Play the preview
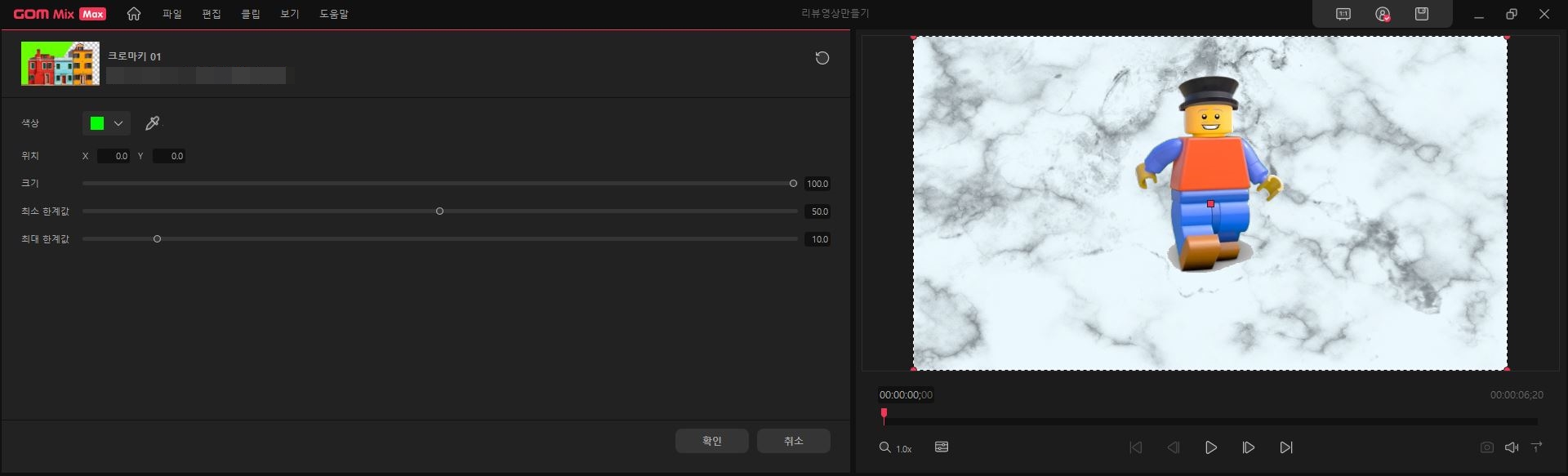Viewport: 1568px width, 476px height. point(1211,447)
